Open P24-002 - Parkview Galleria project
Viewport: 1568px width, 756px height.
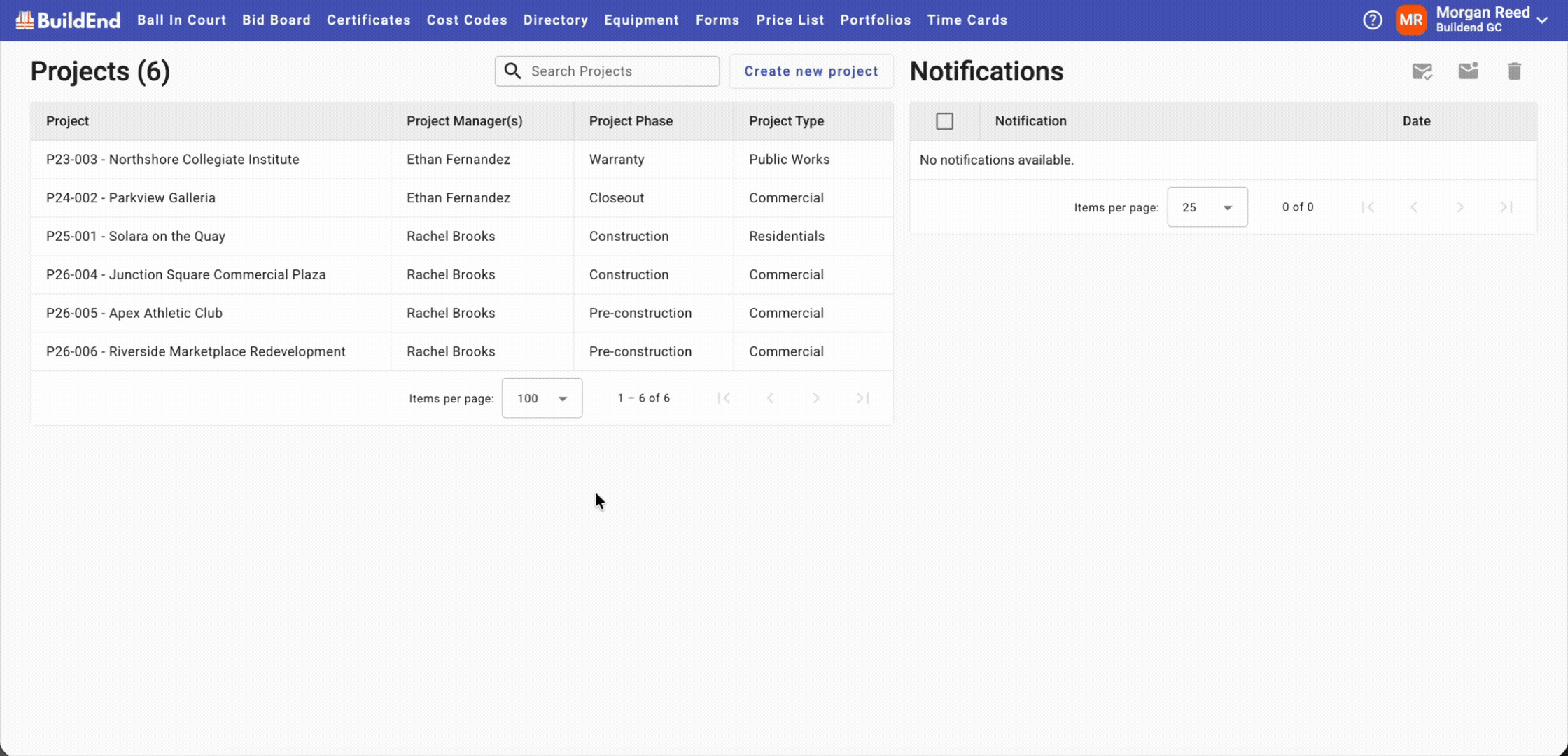[x=131, y=198]
